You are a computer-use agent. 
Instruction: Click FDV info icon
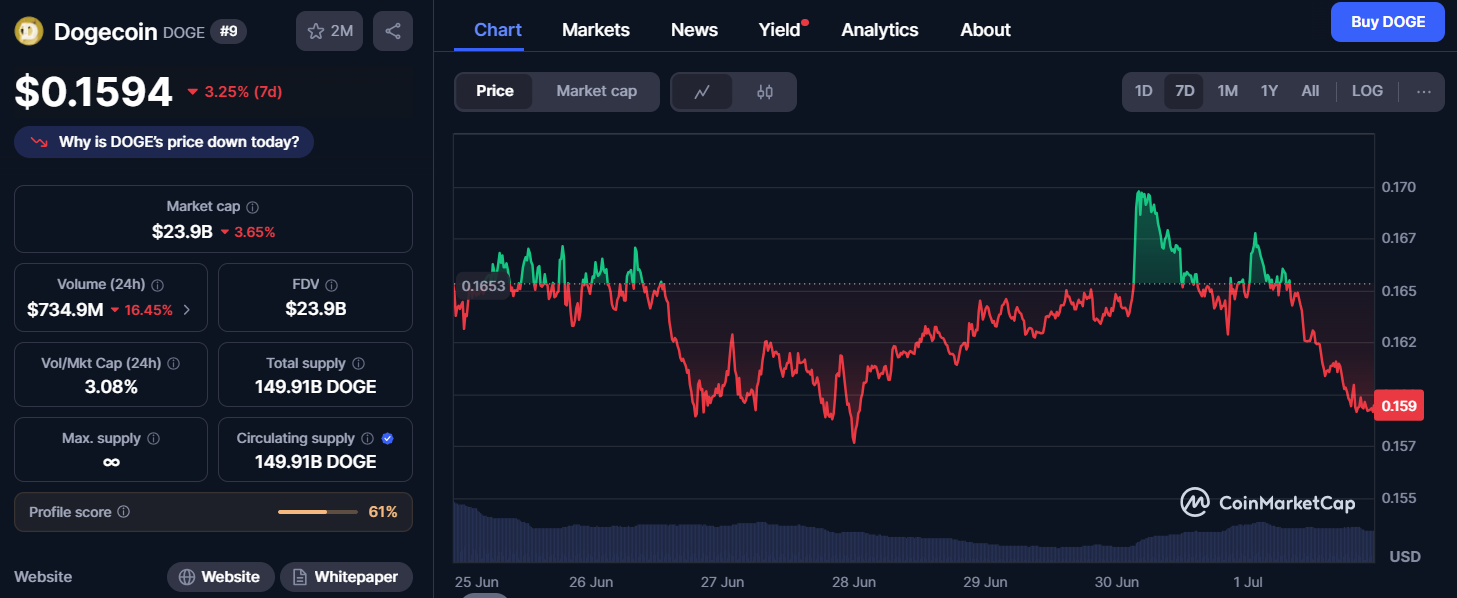click(332, 285)
